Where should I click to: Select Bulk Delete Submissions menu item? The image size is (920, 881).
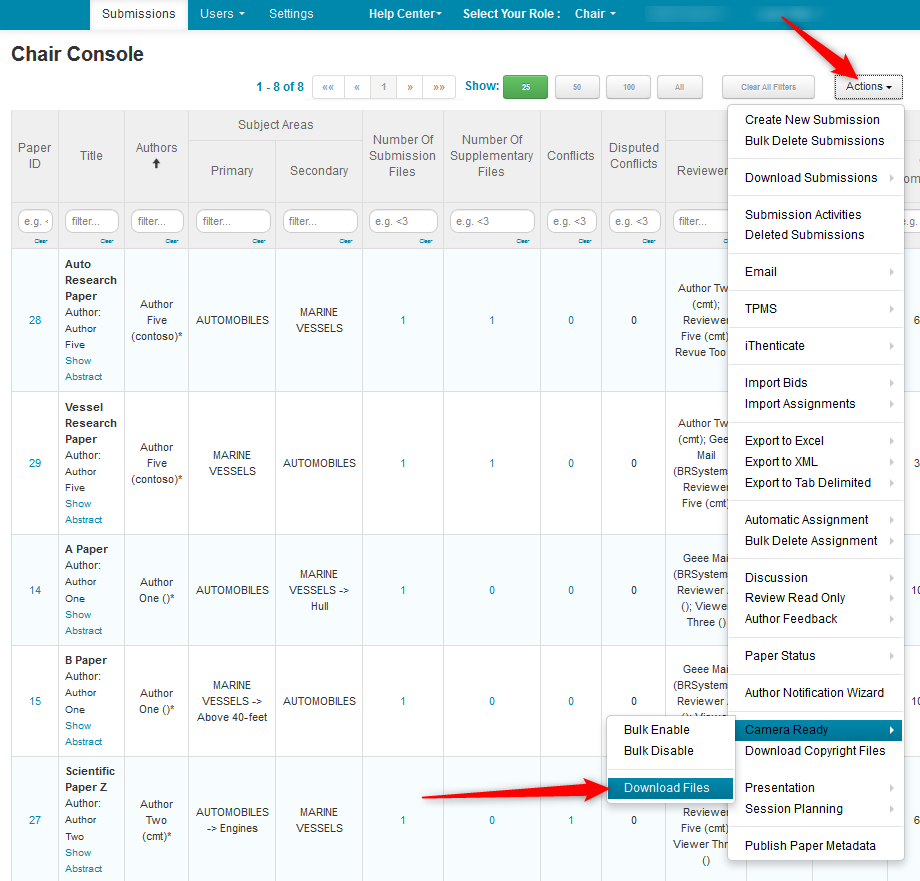[x=814, y=141]
